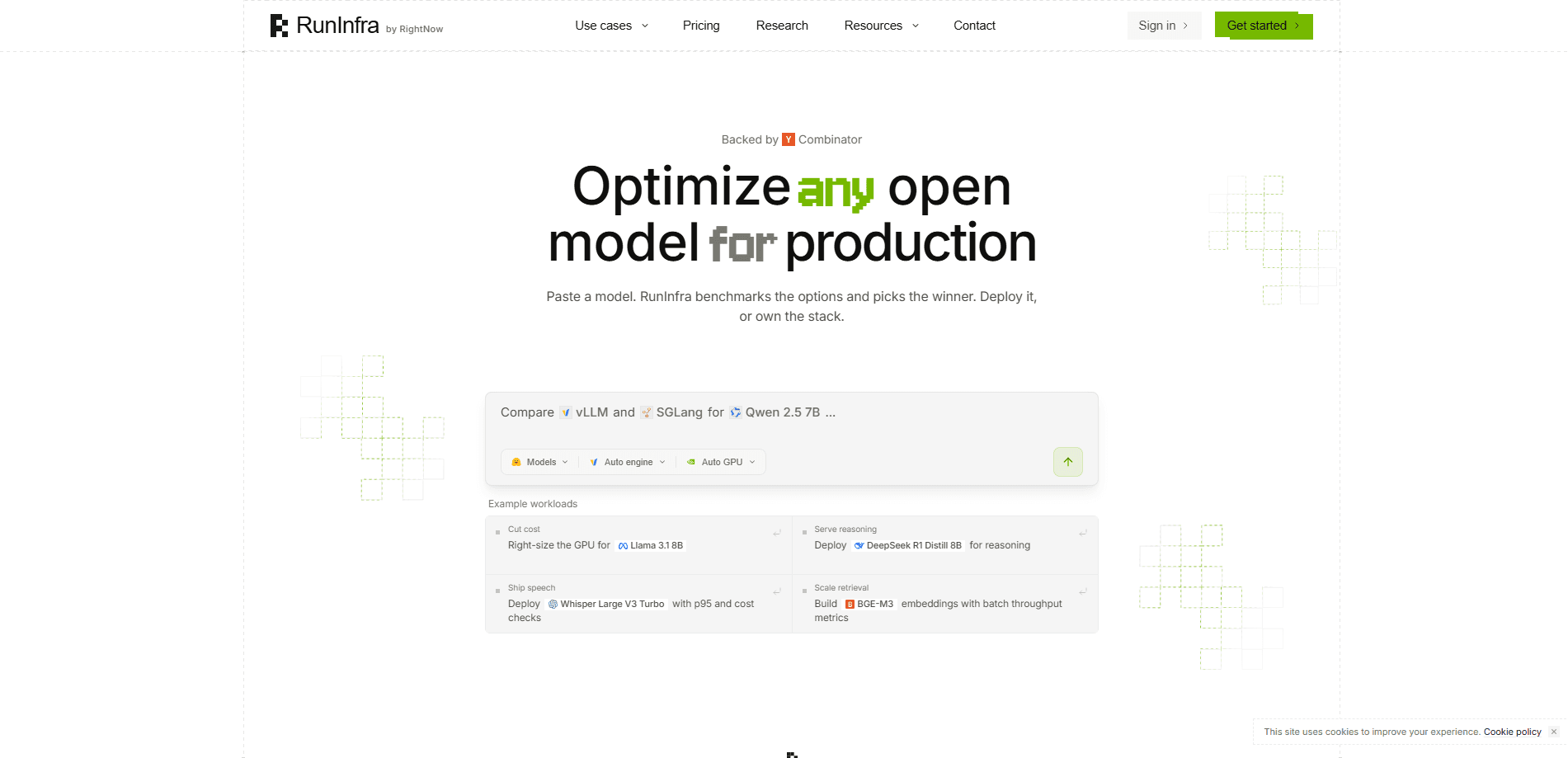Expand the Resources menu
1568x758 pixels.
[x=881, y=26]
